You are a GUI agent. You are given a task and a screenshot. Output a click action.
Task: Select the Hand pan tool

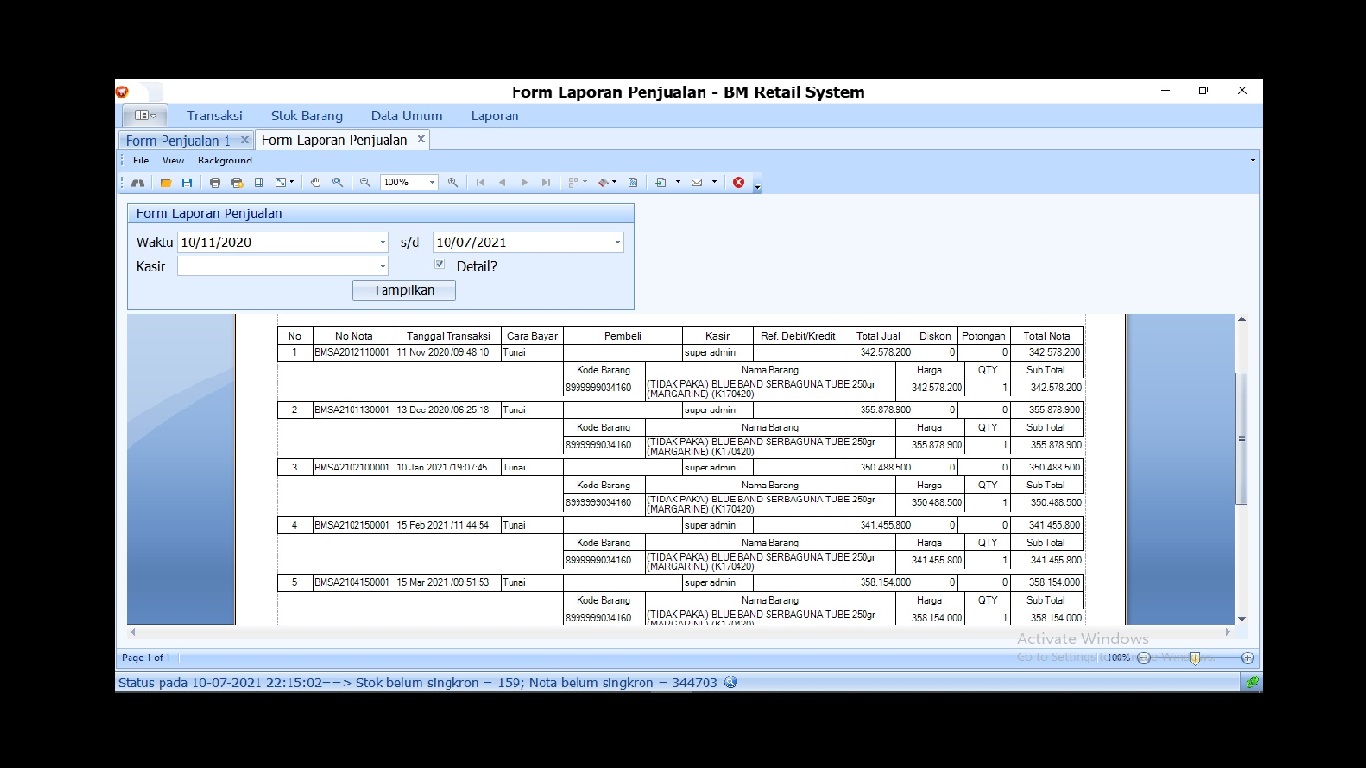[x=316, y=183]
